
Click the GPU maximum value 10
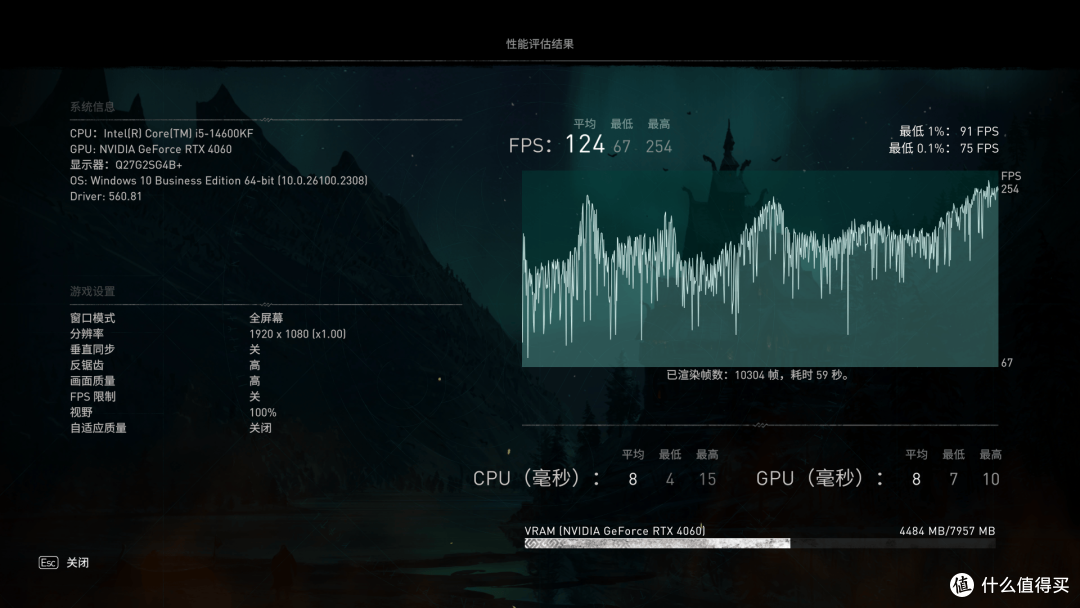coord(990,479)
